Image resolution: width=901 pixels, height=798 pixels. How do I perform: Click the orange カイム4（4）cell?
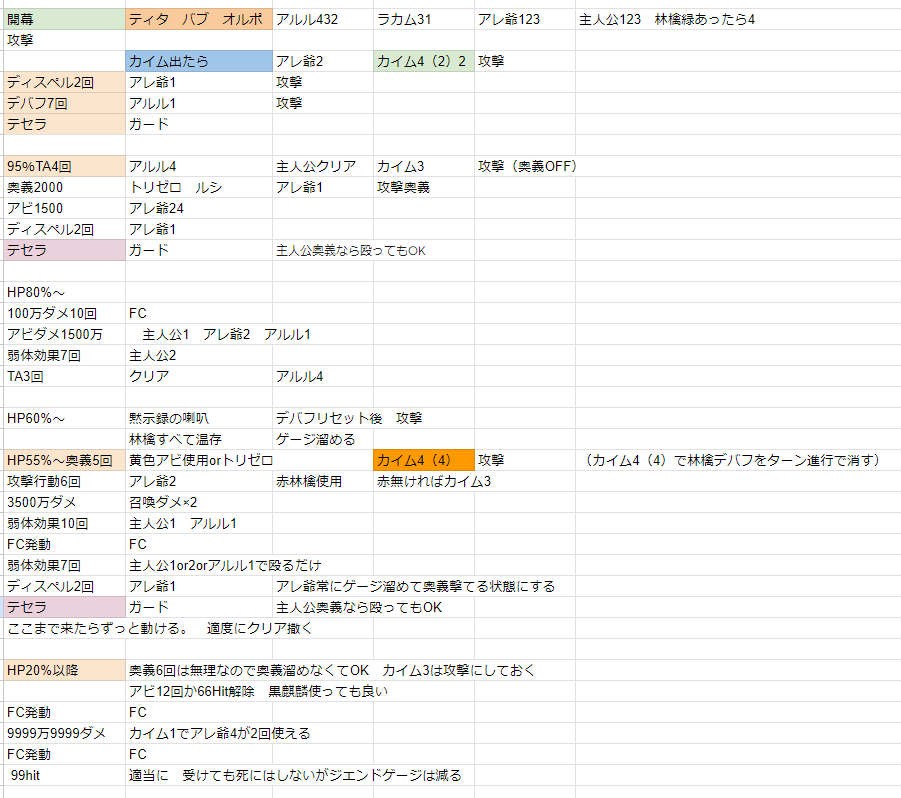pyautogui.click(x=424, y=460)
